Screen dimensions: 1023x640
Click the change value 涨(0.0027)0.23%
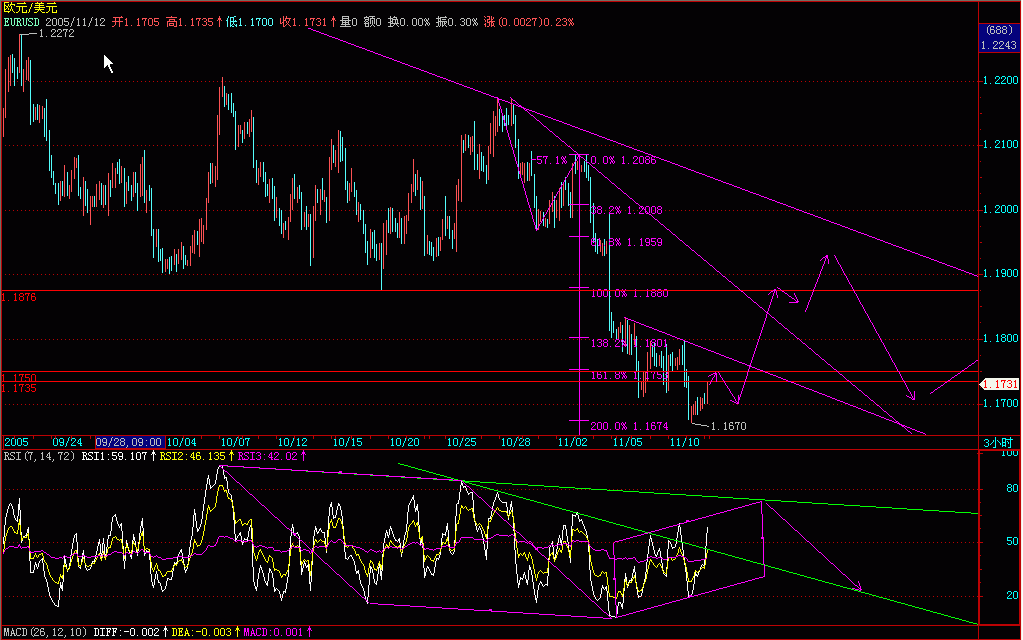click(528, 22)
